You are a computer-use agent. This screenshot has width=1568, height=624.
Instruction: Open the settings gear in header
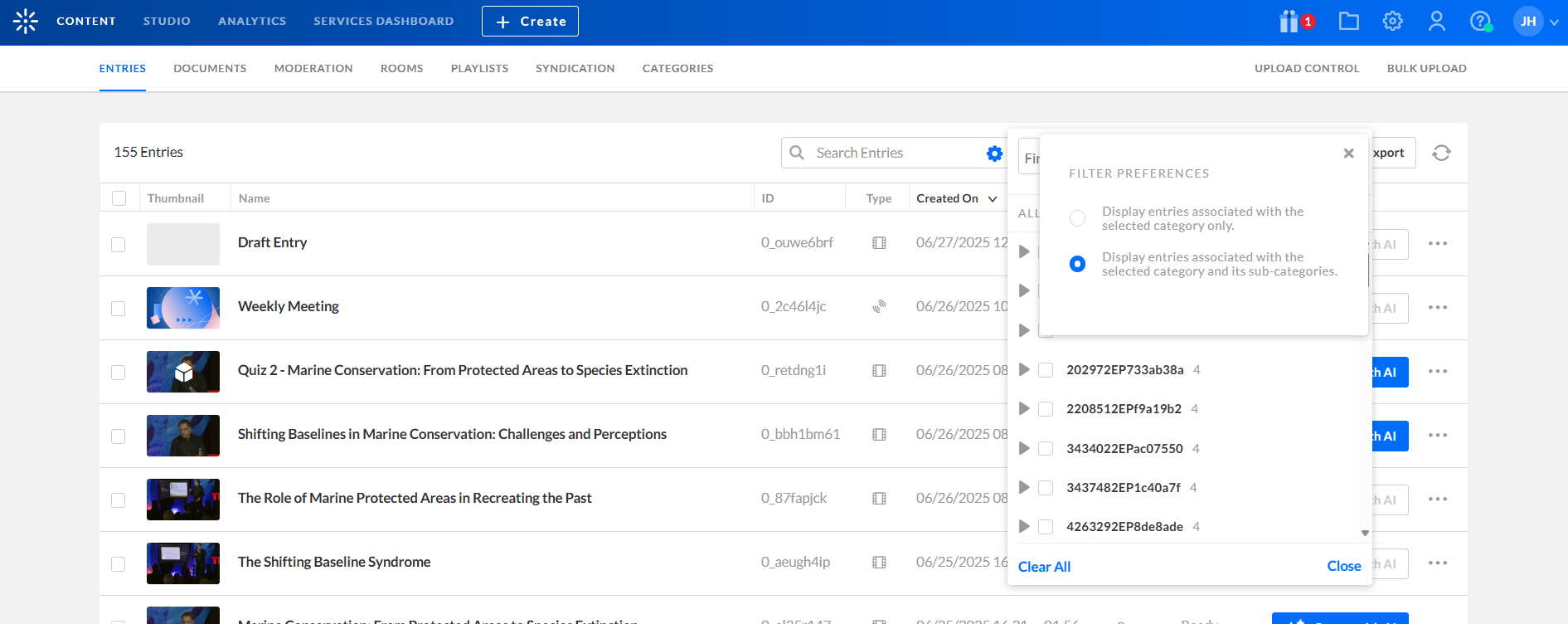[1393, 22]
